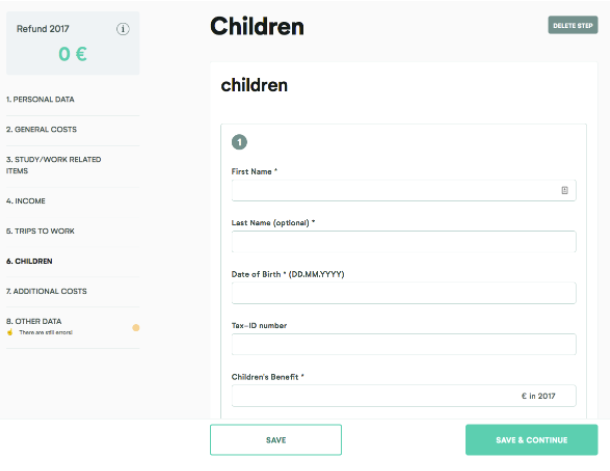Image resolution: width=610 pixels, height=471 pixels.
Task: Click the Date of Birth field
Action: pyautogui.click(x=404, y=293)
